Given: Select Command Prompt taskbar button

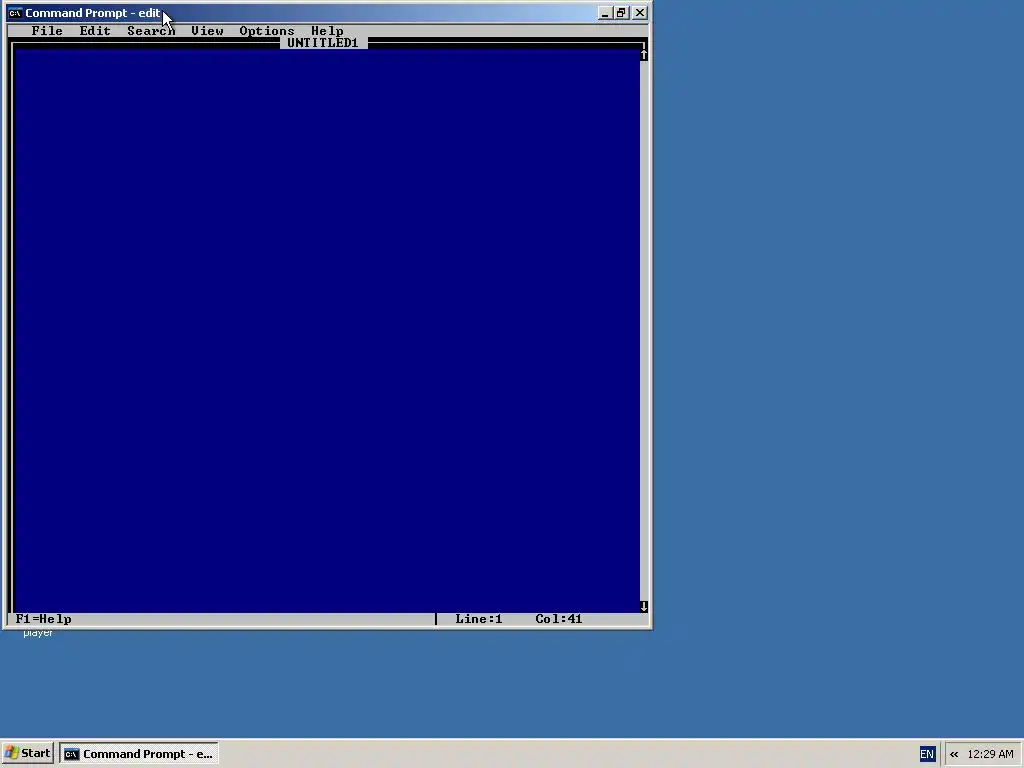Looking at the screenshot, I should [x=139, y=754].
